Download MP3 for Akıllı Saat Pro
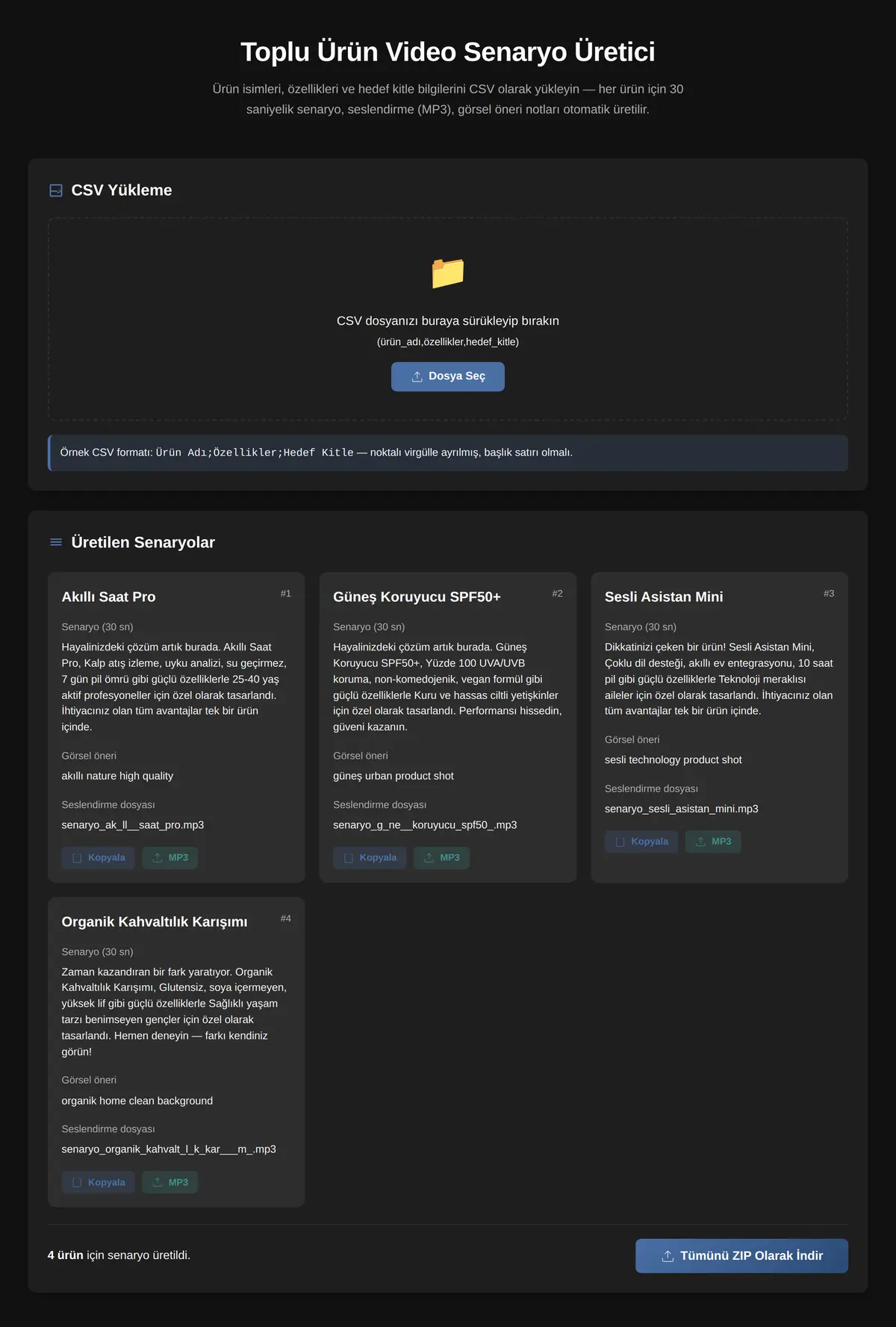Viewport: 896px width, 1327px height. pyautogui.click(x=170, y=857)
